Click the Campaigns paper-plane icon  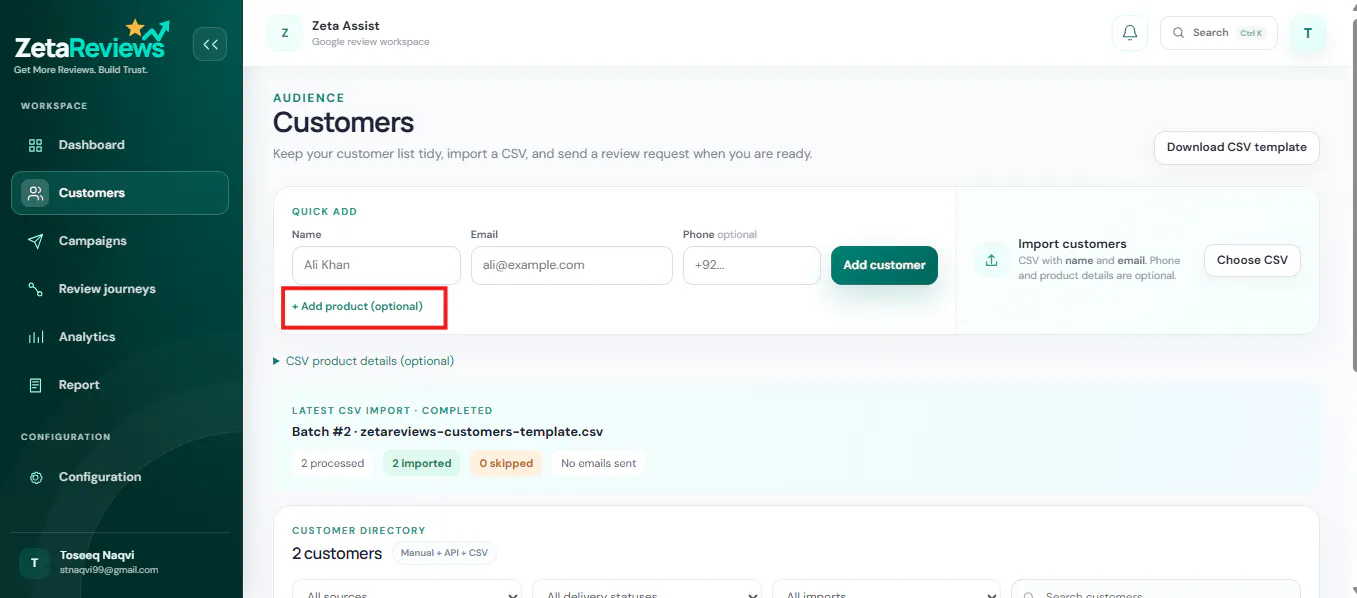tap(36, 241)
